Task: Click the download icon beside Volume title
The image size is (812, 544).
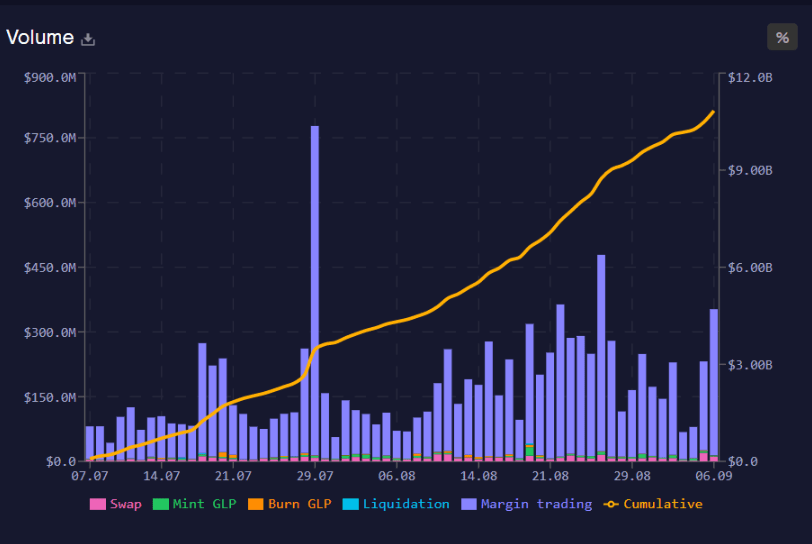Action: (88, 39)
